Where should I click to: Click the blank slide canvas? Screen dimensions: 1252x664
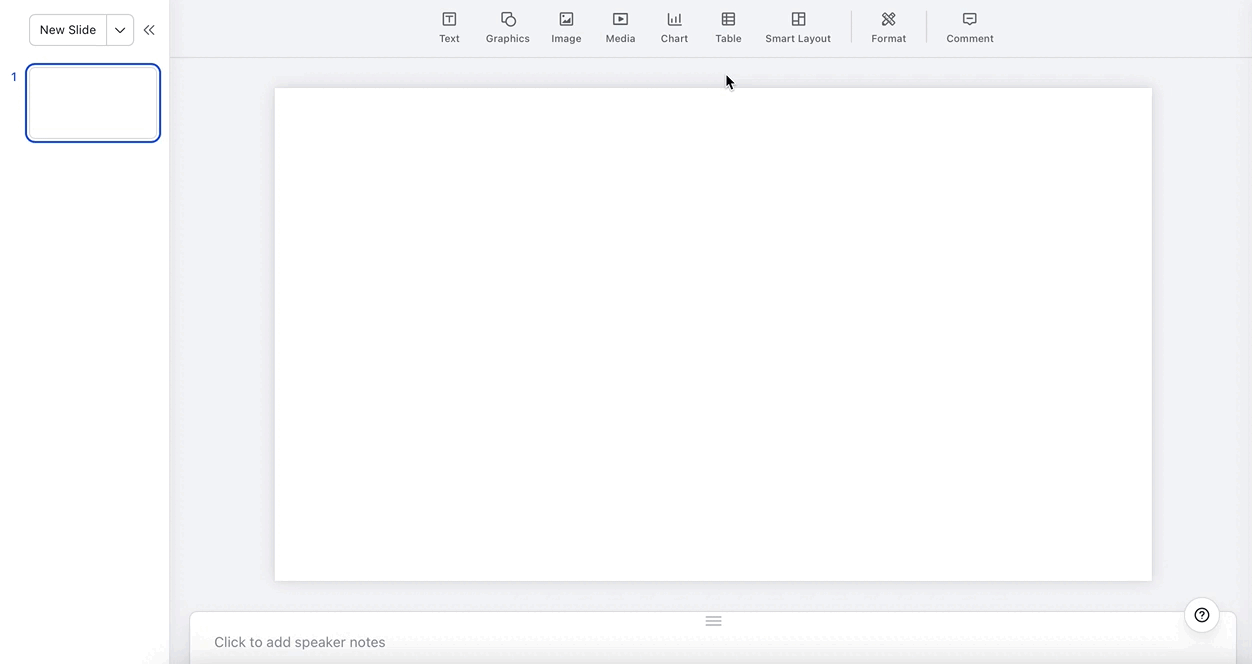coord(713,334)
